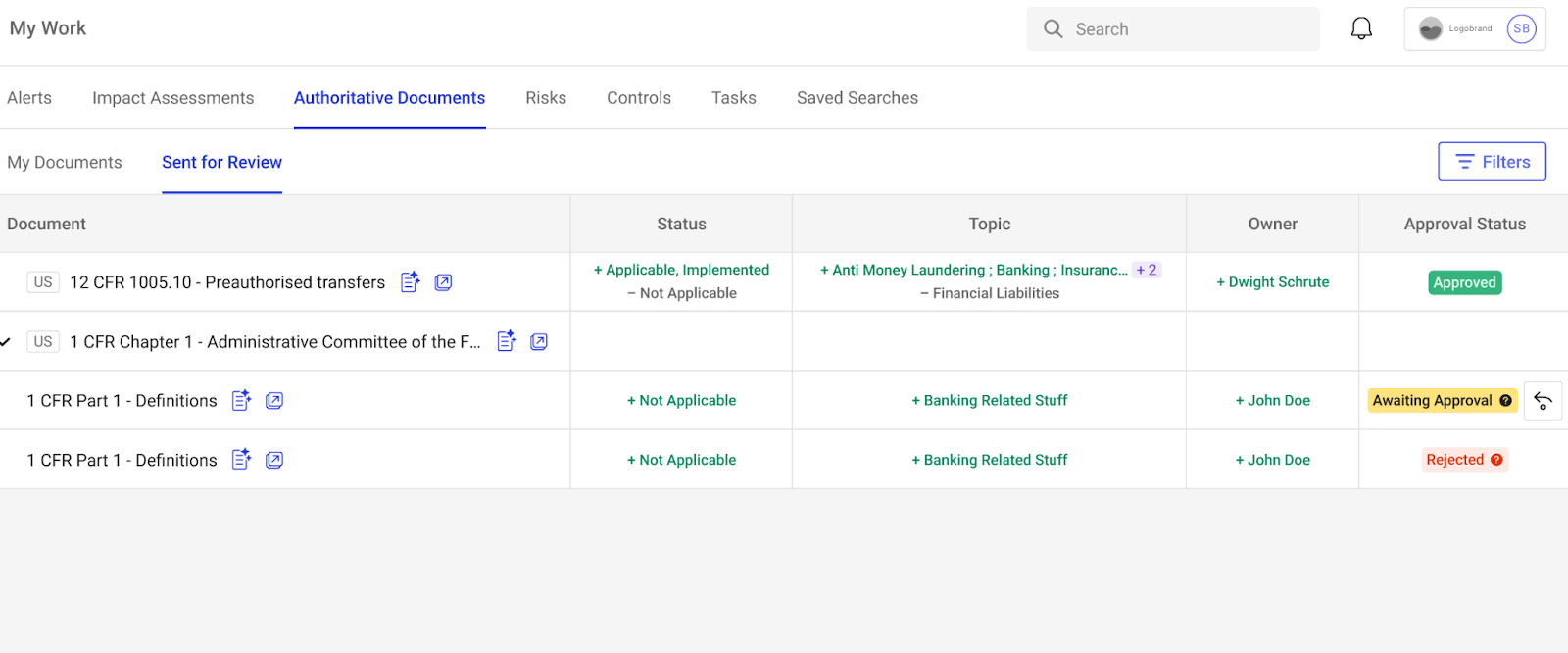Switch to My Documents sub-tab

[x=65, y=163]
